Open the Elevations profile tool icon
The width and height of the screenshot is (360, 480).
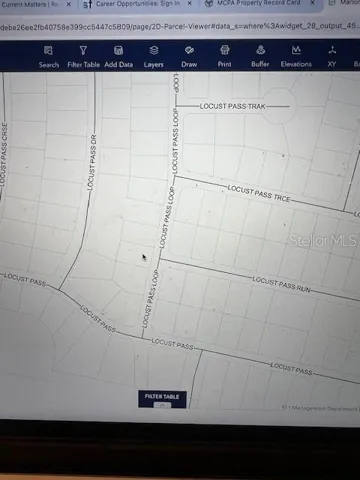pos(296,50)
